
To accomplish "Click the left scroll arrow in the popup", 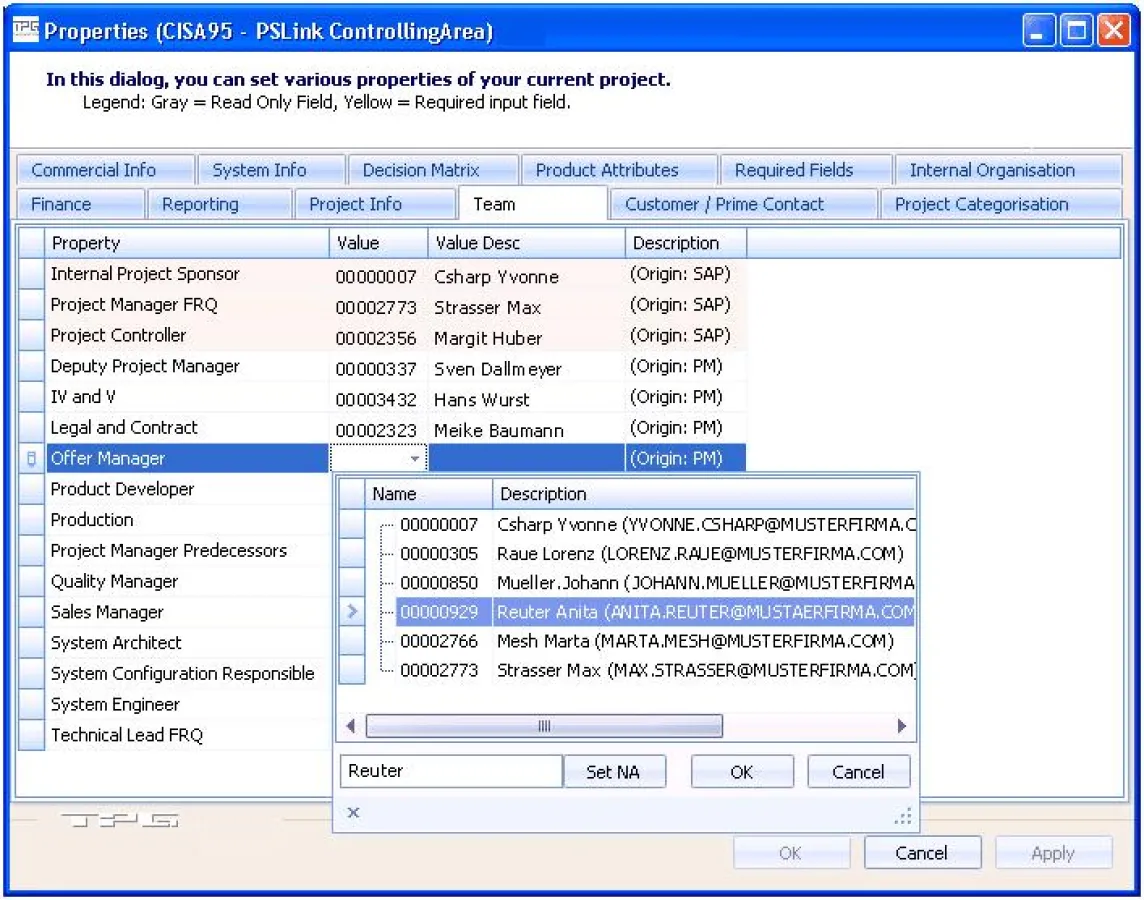I will pyautogui.click(x=351, y=727).
